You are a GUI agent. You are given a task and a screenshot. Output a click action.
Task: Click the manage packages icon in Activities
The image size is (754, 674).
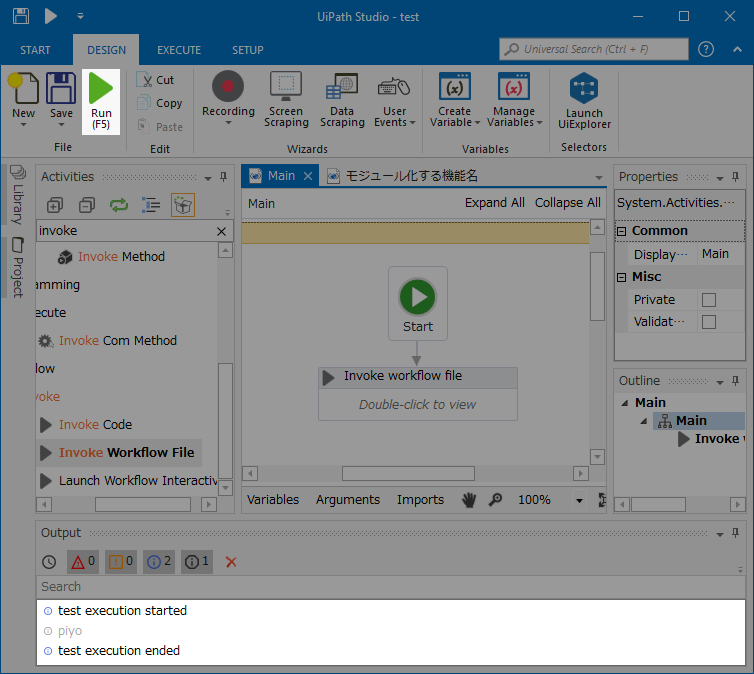(x=183, y=205)
